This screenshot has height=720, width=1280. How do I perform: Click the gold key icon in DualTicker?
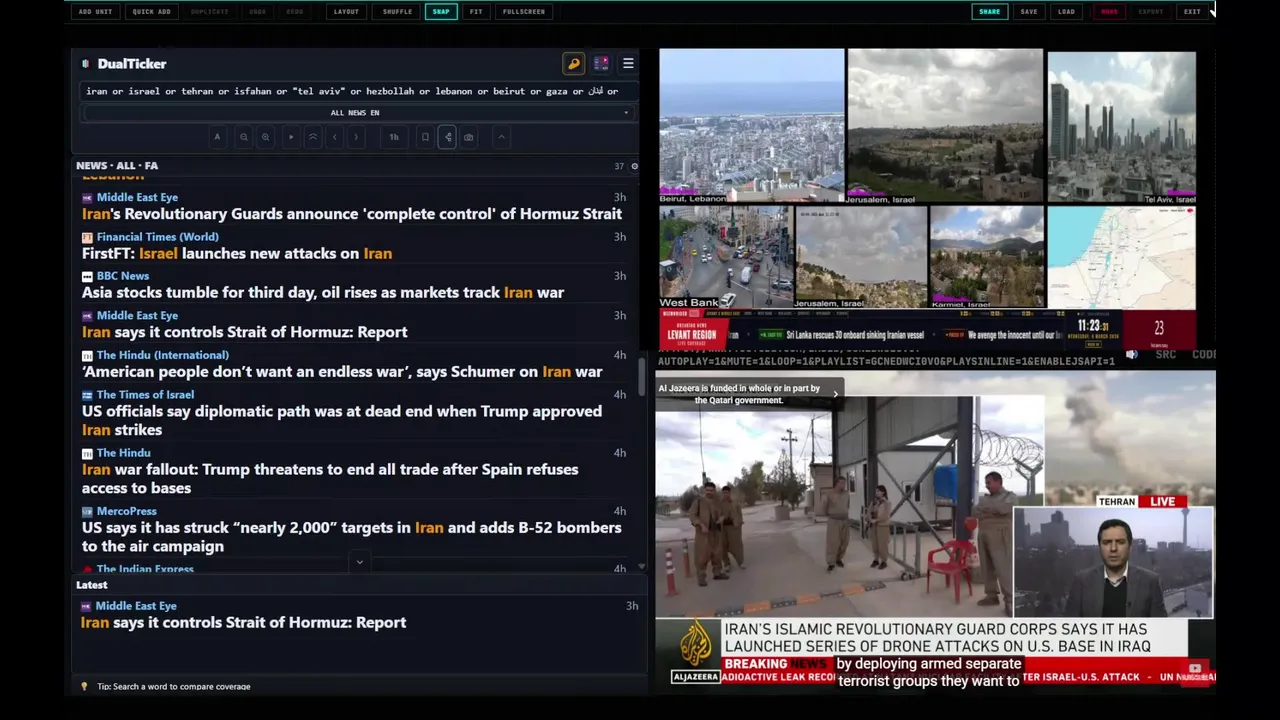(x=573, y=63)
